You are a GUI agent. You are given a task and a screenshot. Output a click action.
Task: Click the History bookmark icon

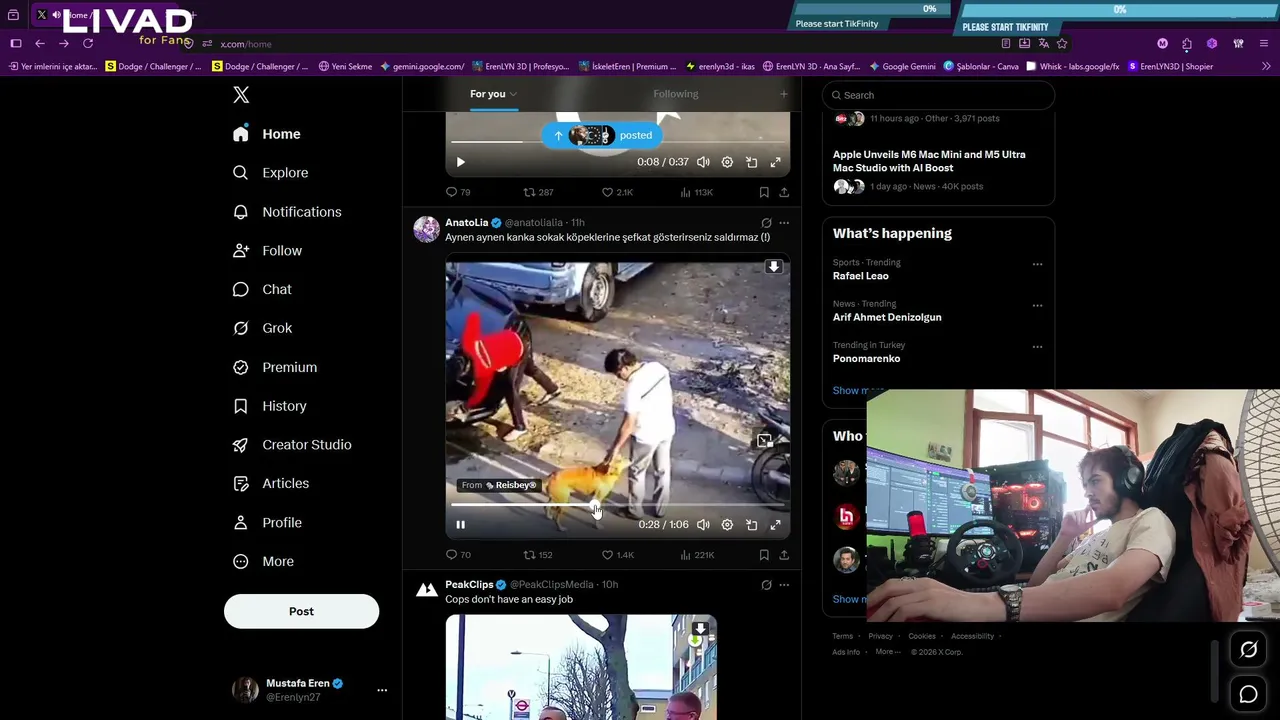pos(240,406)
